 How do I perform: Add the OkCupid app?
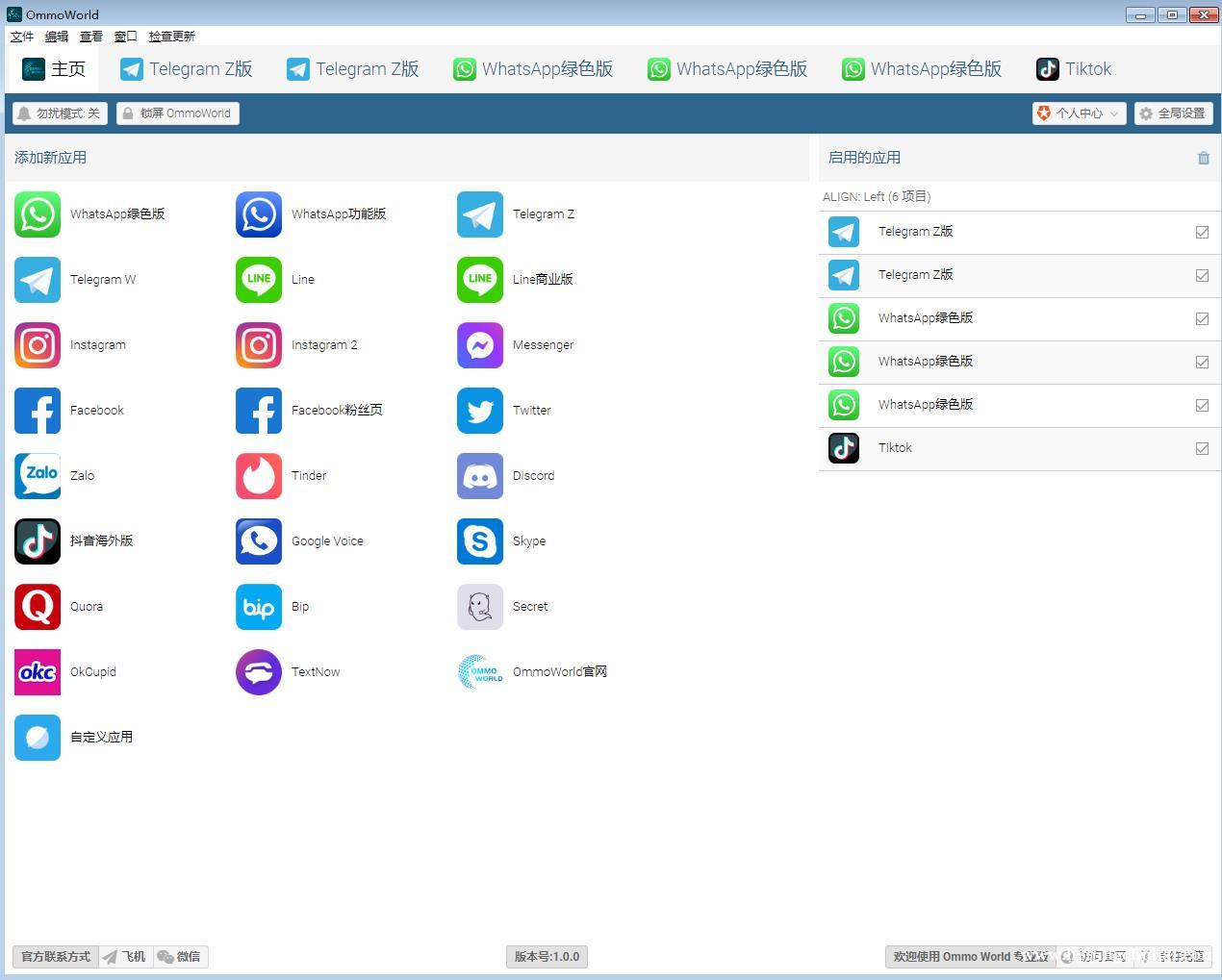(x=38, y=672)
